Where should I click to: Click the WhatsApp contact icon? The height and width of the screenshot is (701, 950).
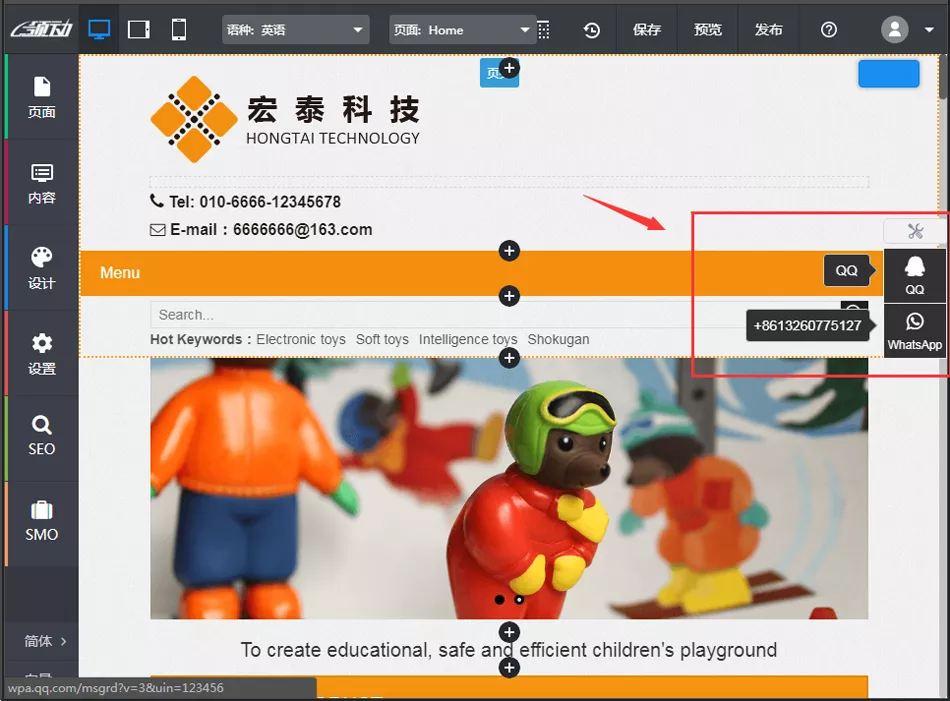coord(914,330)
